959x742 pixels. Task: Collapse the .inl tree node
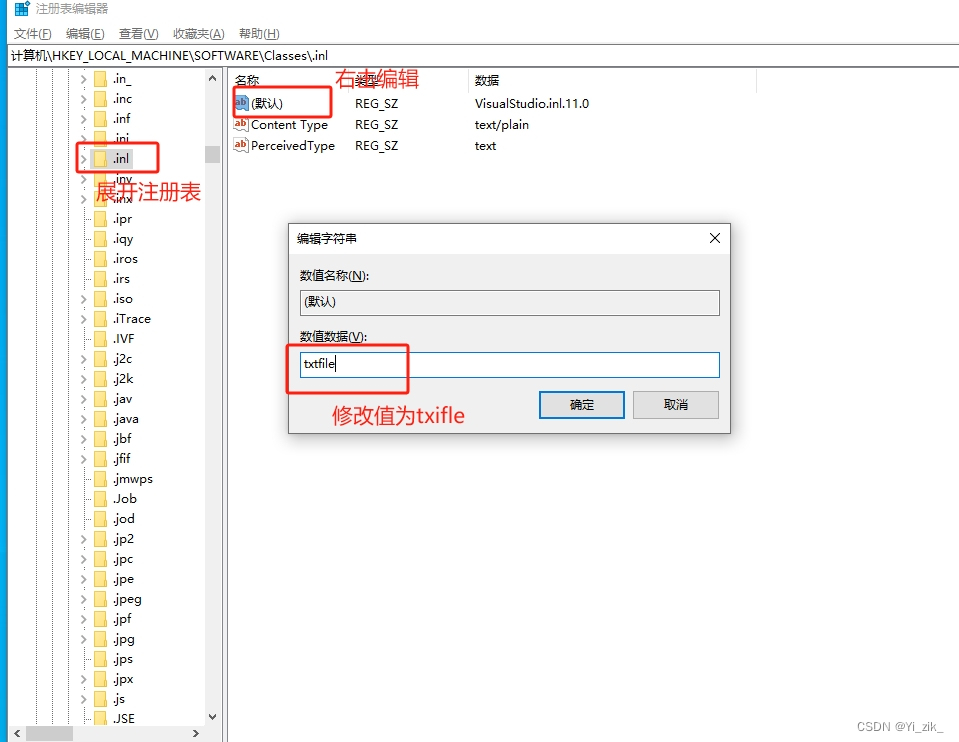[84, 158]
